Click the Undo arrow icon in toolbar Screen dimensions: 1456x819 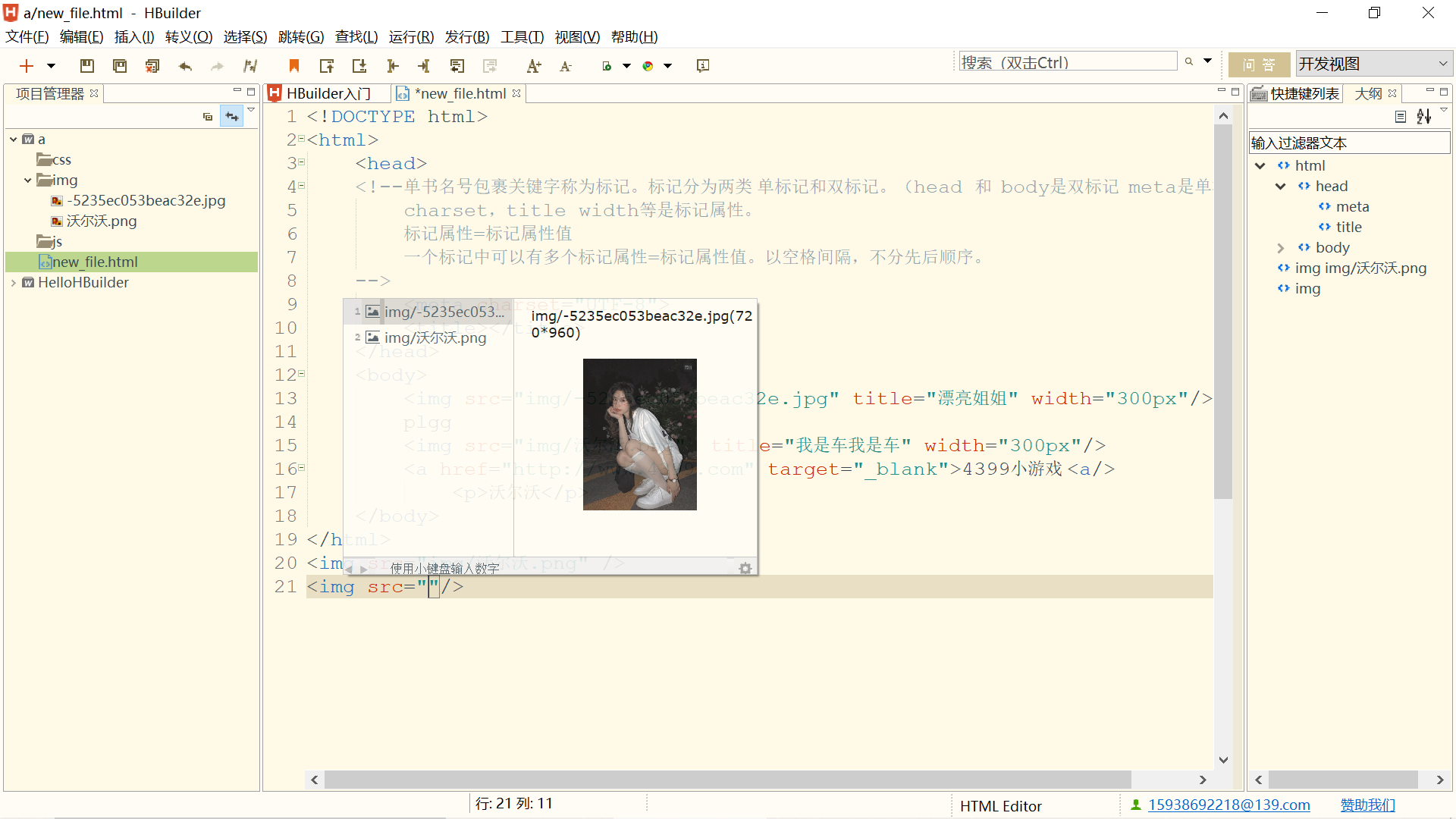pyautogui.click(x=185, y=66)
